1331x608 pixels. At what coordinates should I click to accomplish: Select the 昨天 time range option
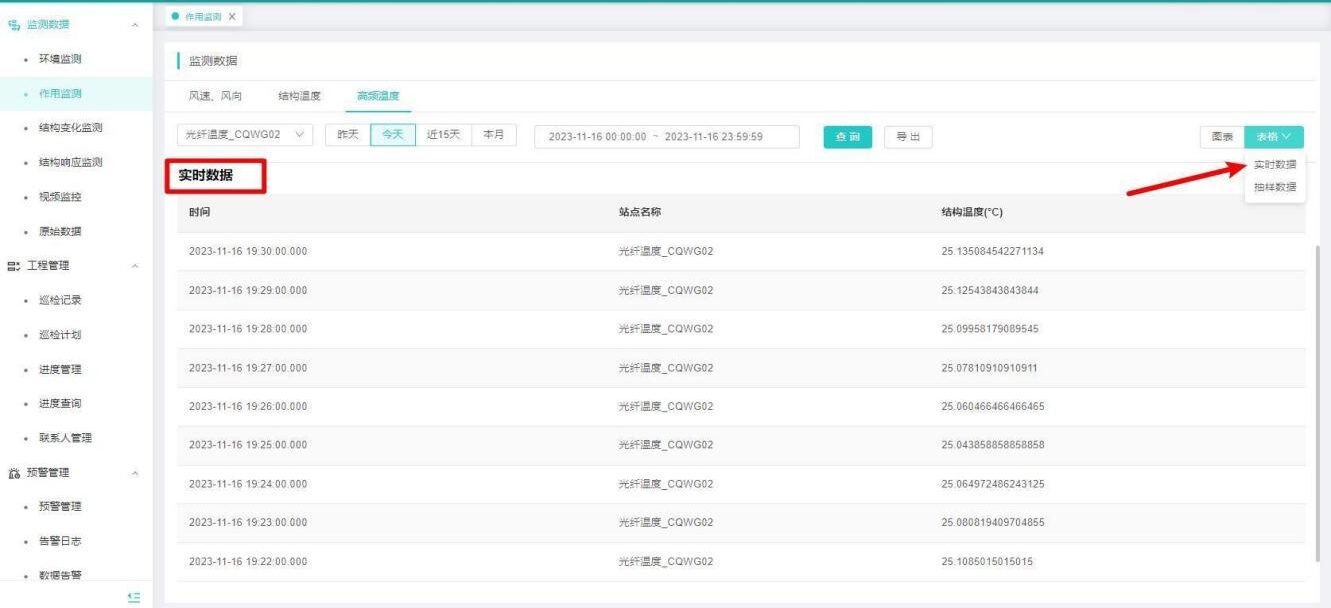point(347,136)
